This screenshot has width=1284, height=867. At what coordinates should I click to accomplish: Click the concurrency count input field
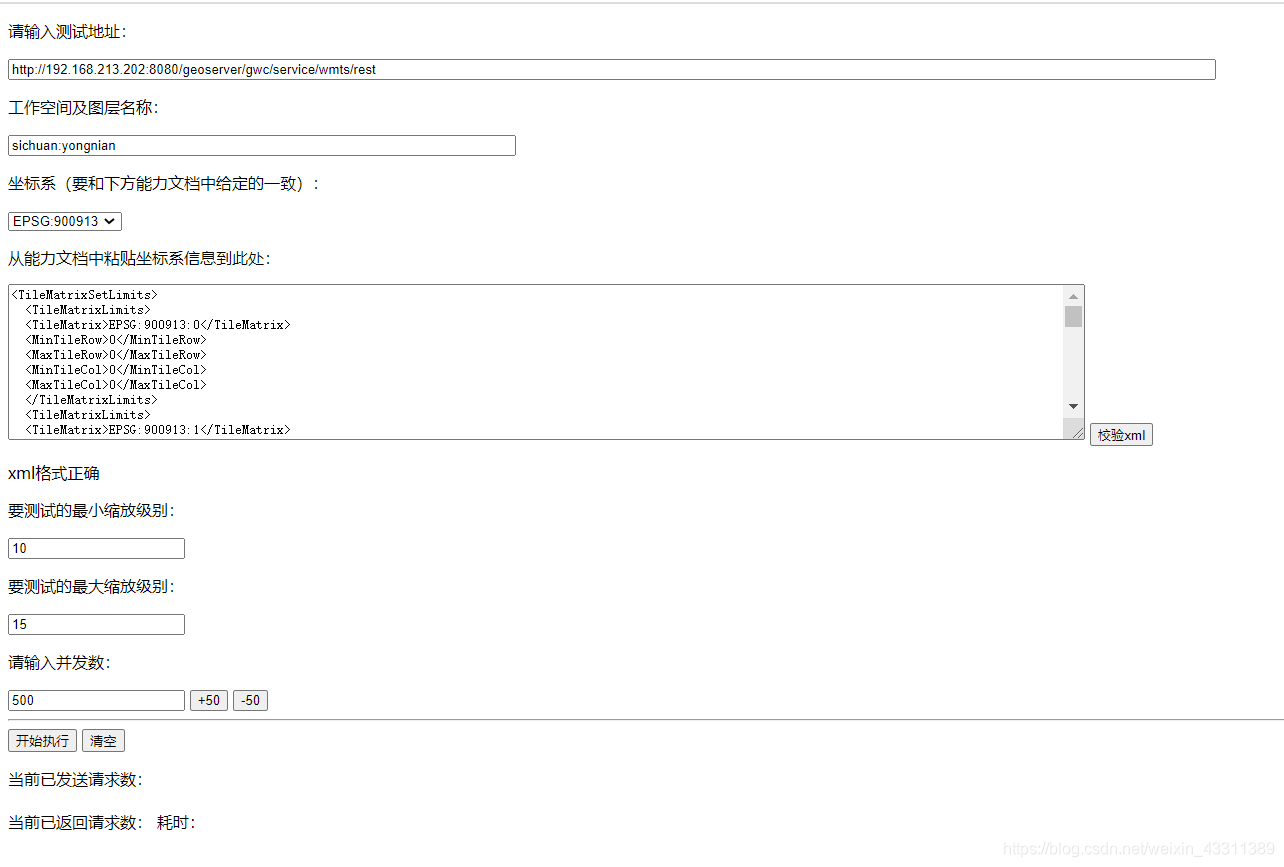pos(96,700)
